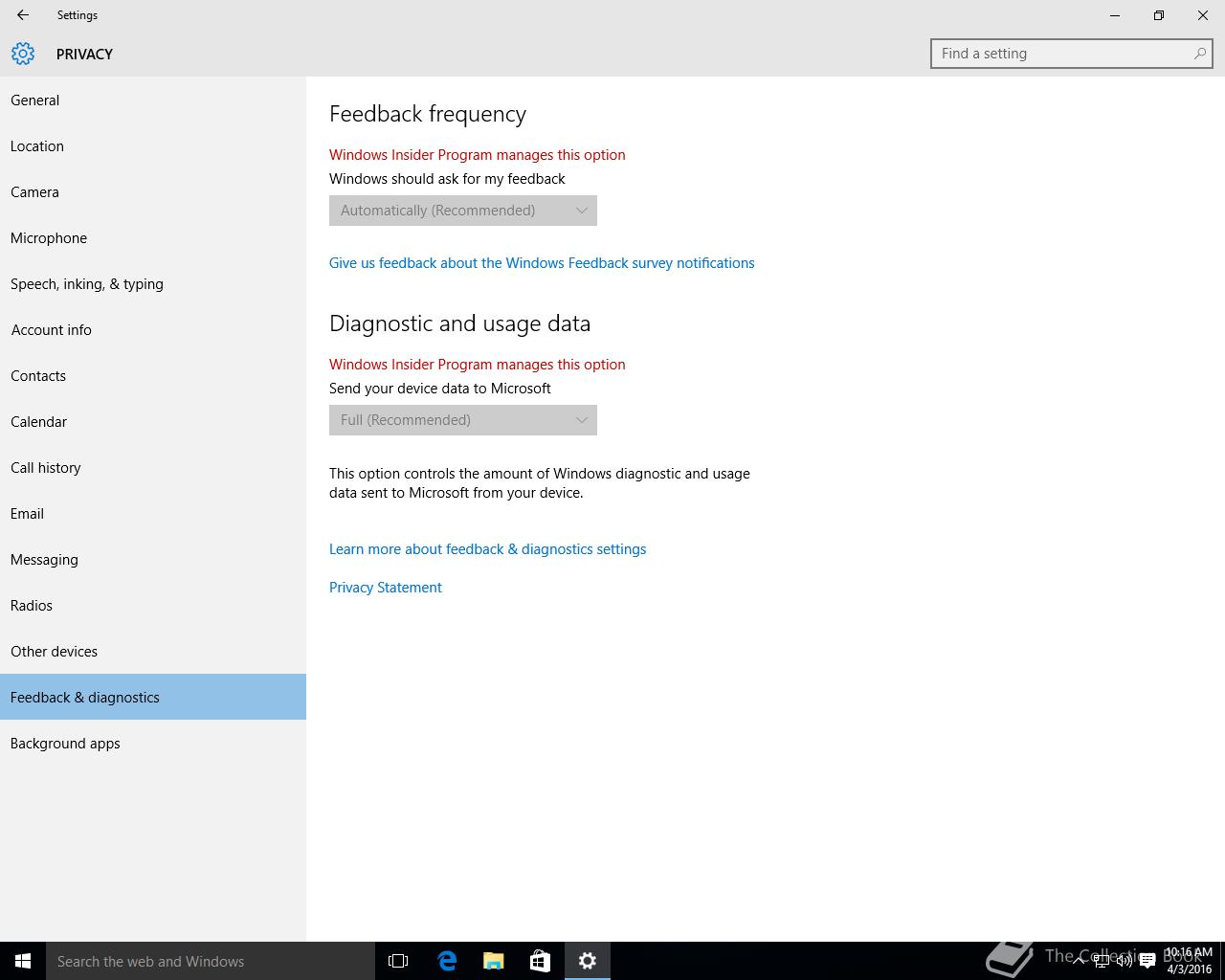Click the Privacy gear icon
1225x980 pixels.
[x=23, y=54]
